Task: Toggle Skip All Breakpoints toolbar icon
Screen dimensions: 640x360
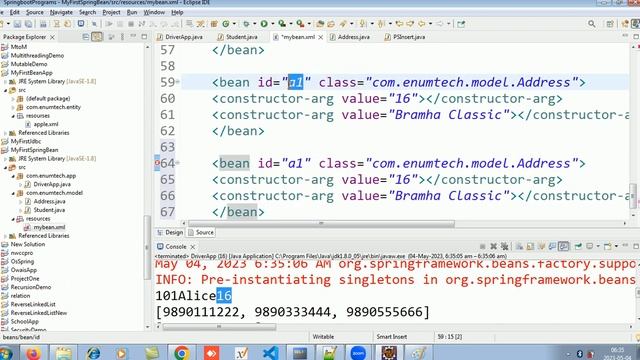Action: [94, 24]
